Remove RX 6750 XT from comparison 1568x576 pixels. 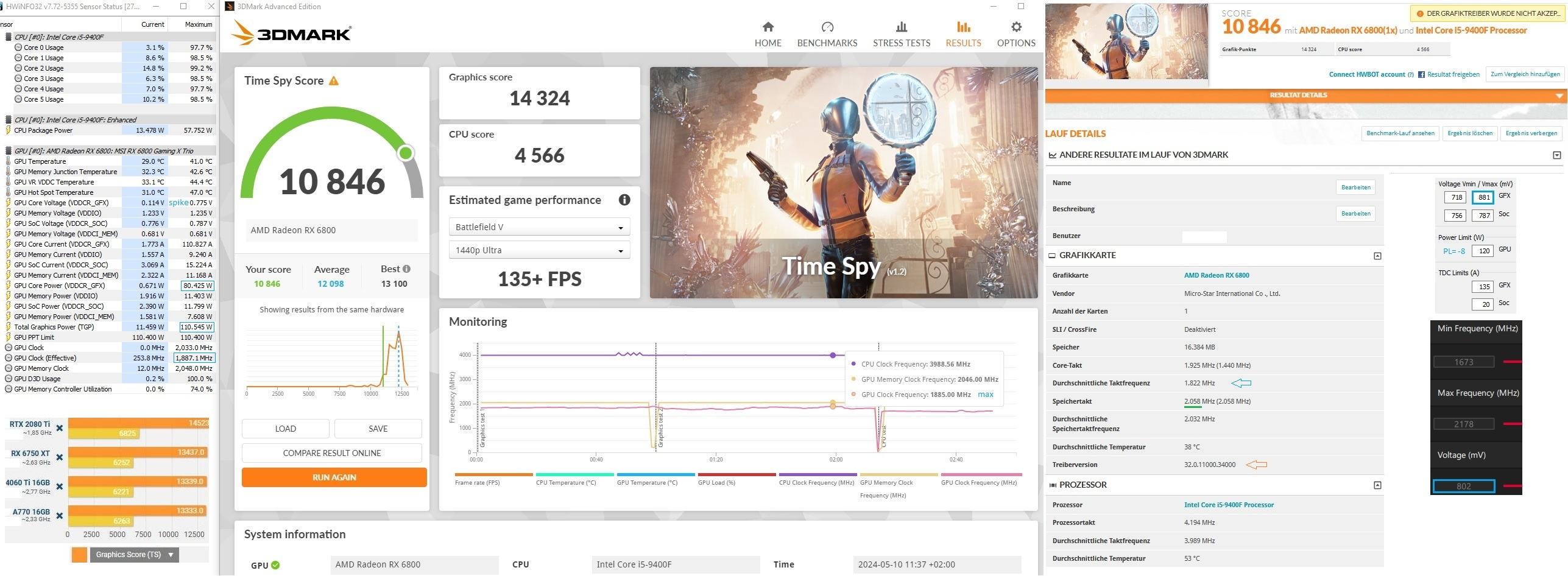(59, 457)
